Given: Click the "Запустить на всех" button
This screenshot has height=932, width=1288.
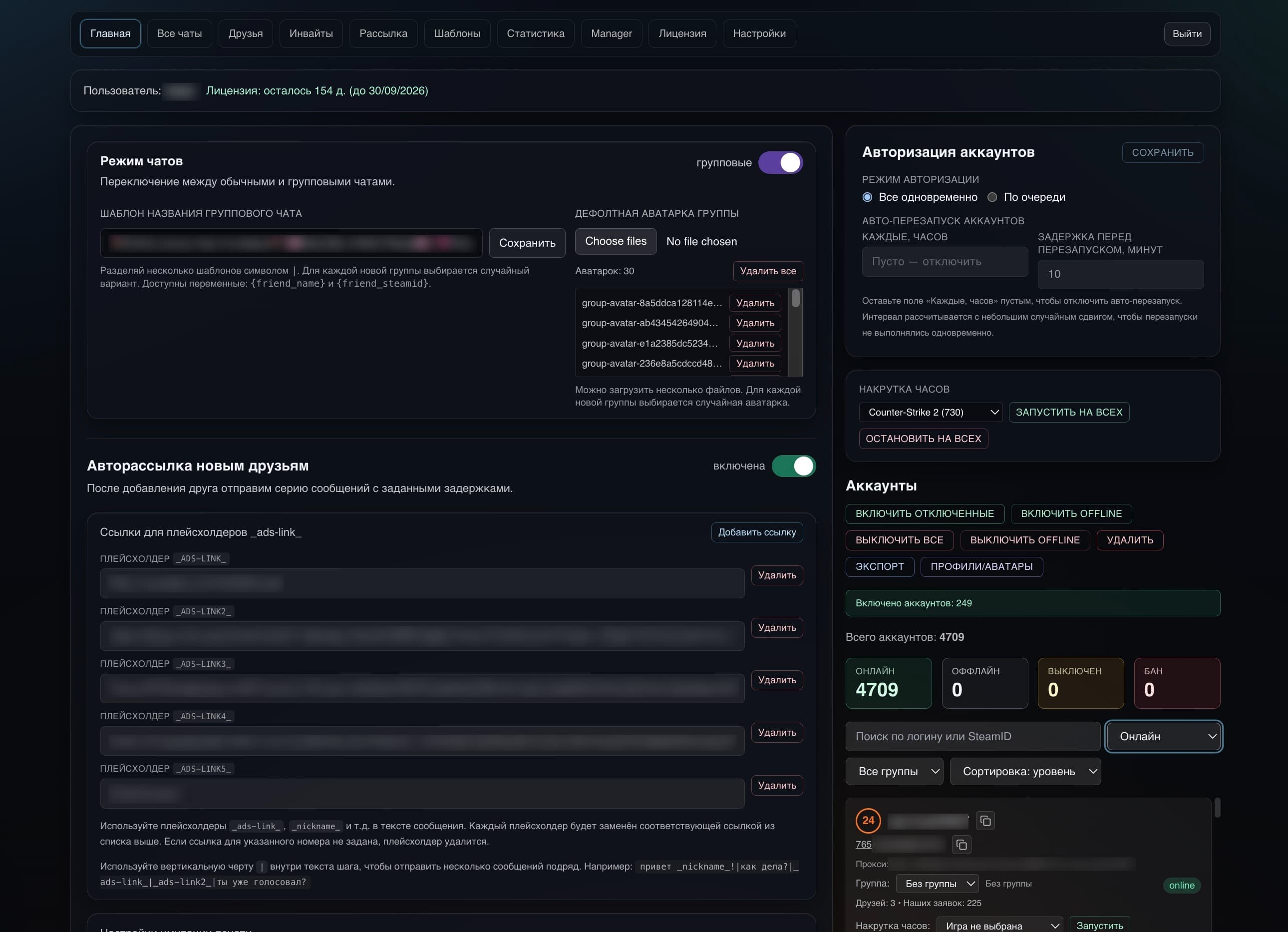Looking at the screenshot, I should (1069, 412).
